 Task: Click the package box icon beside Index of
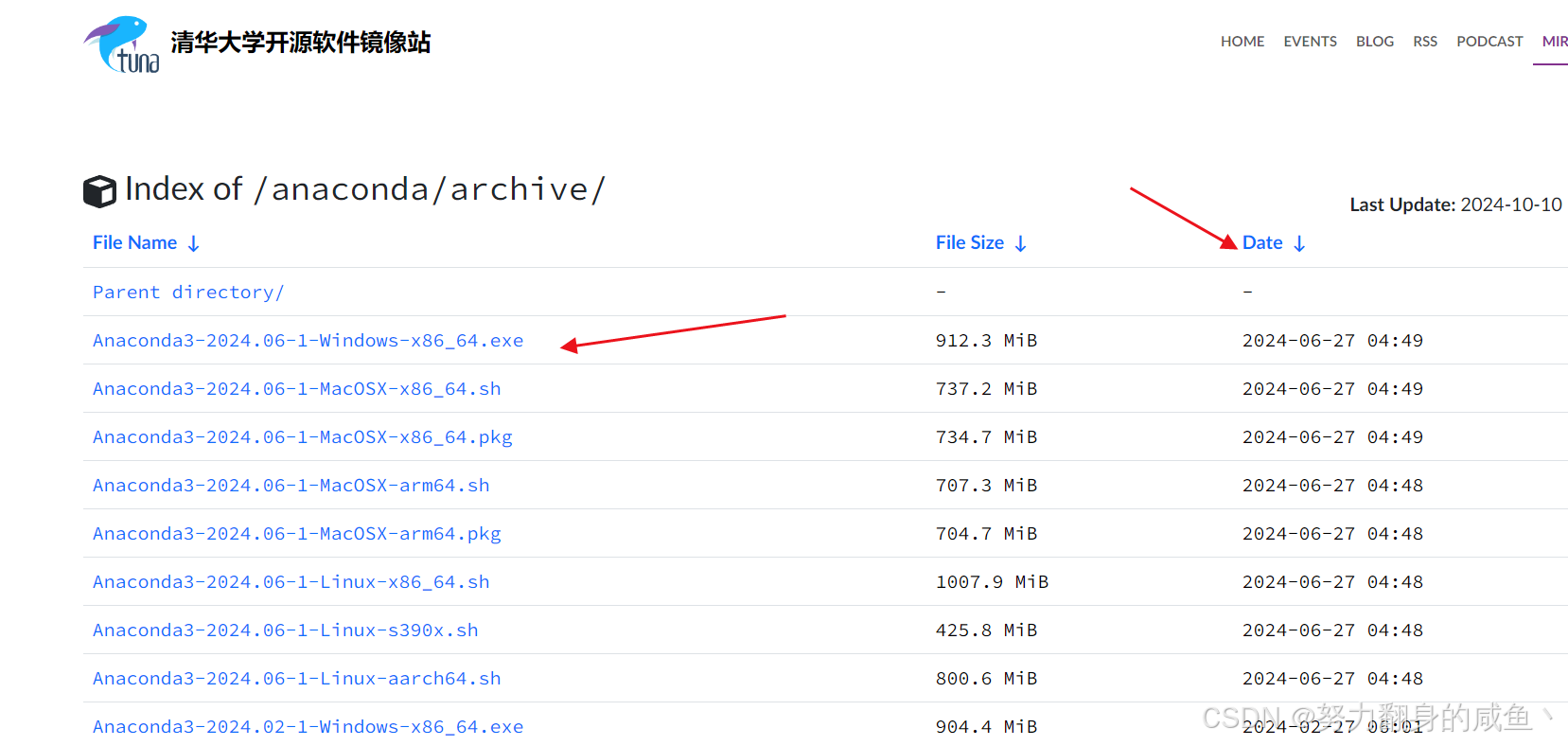[x=99, y=191]
